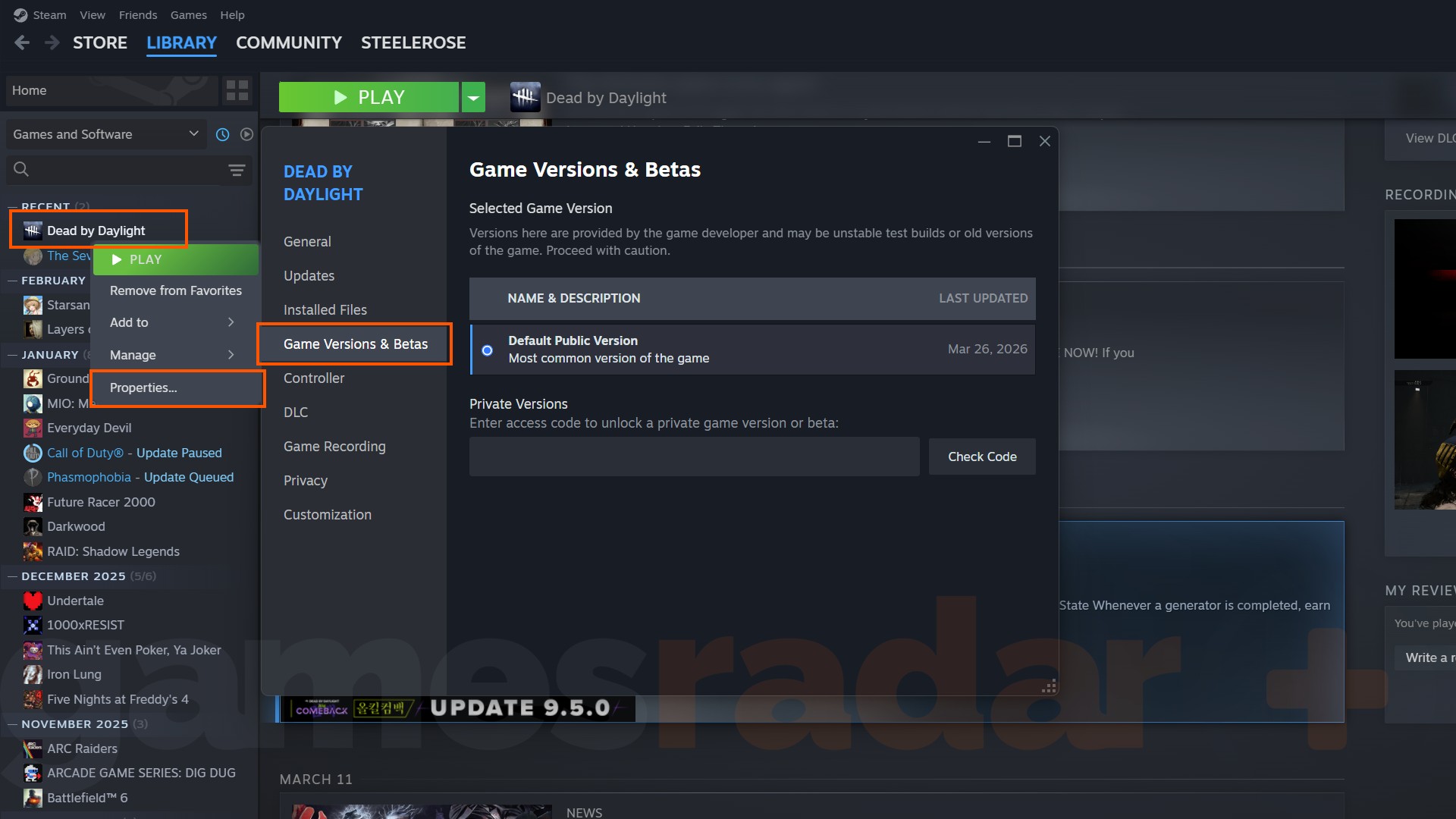This screenshot has height=819, width=1456.
Task: Click the Dead by Daylight icon beside PLAY
Action: coord(525,97)
